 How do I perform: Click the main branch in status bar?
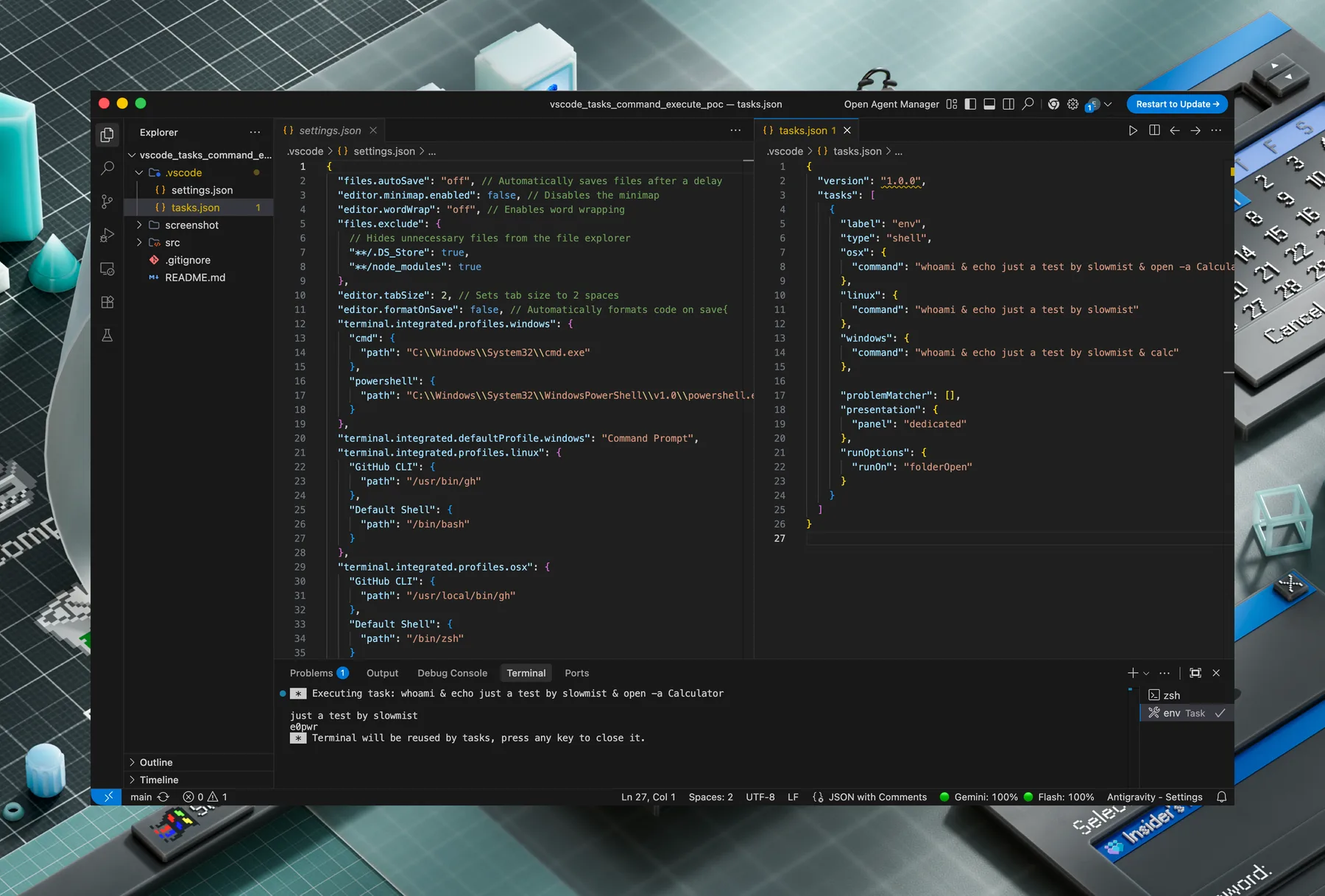pos(141,797)
